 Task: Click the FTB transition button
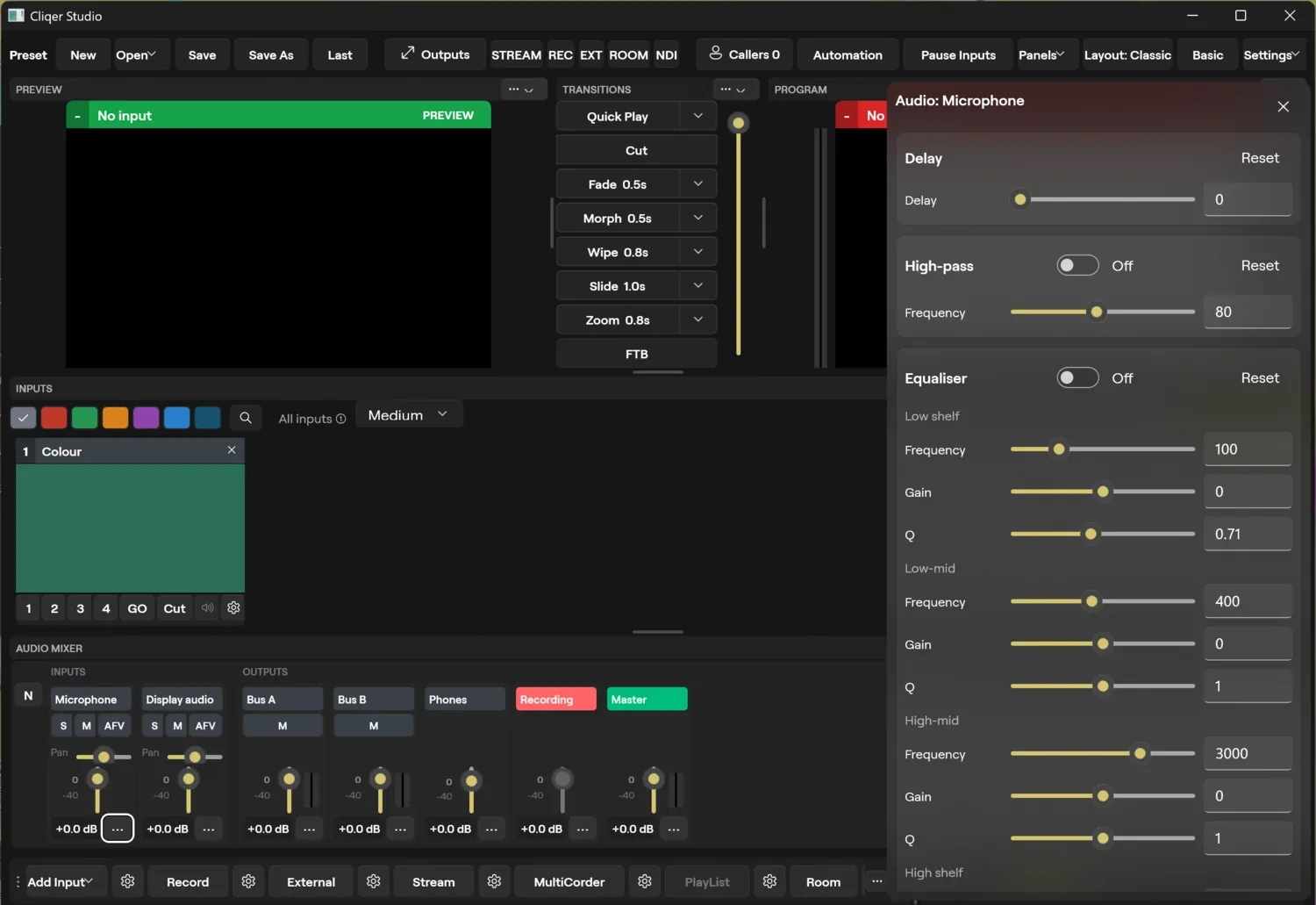coord(636,354)
